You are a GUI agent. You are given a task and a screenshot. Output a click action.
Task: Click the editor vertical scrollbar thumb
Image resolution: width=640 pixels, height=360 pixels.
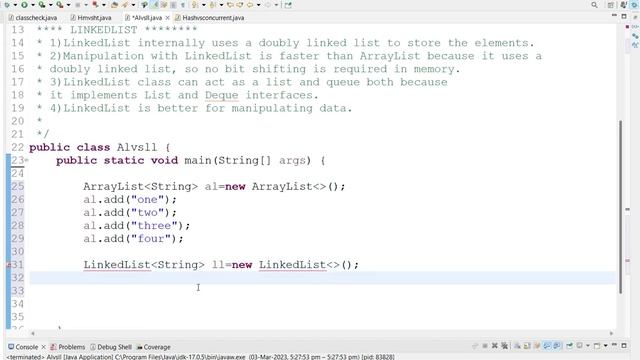(x=621, y=206)
